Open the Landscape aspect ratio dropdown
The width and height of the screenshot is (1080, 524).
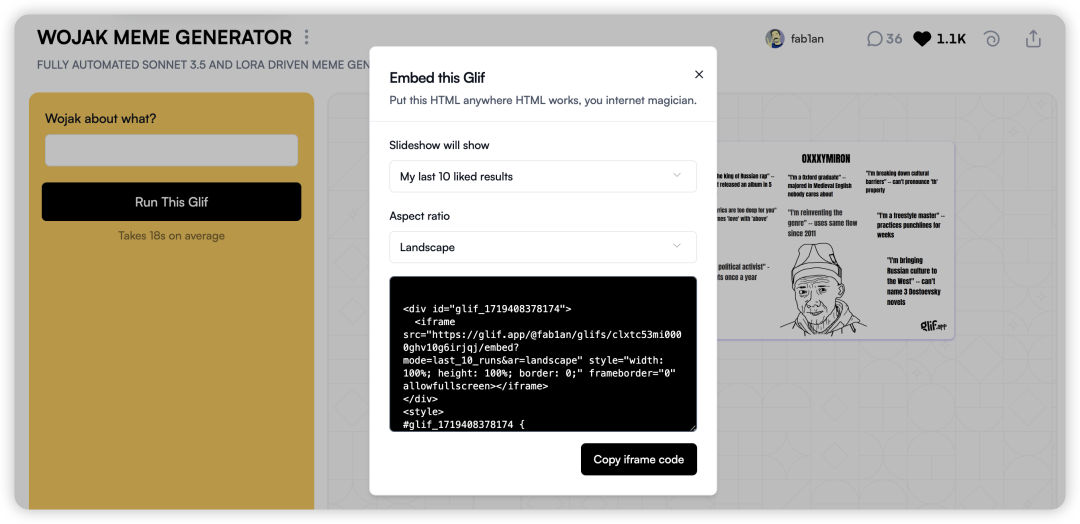tap(542, 247)
